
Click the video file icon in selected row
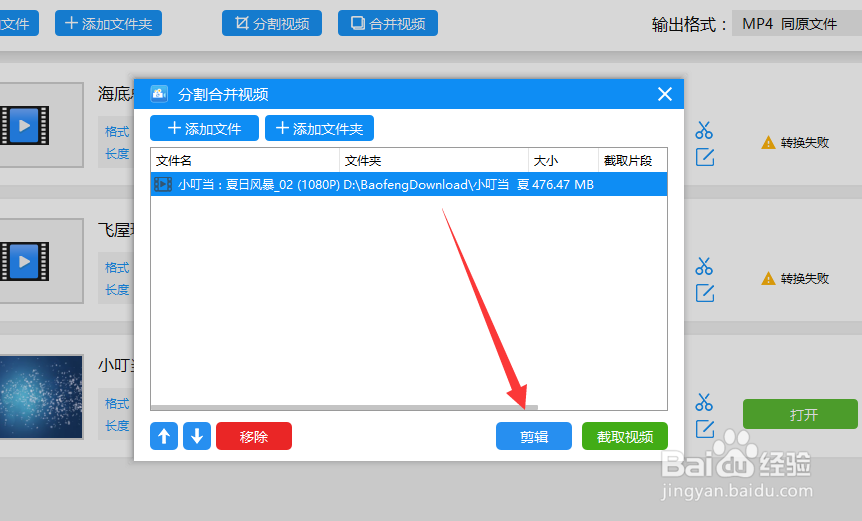(163, 185)
